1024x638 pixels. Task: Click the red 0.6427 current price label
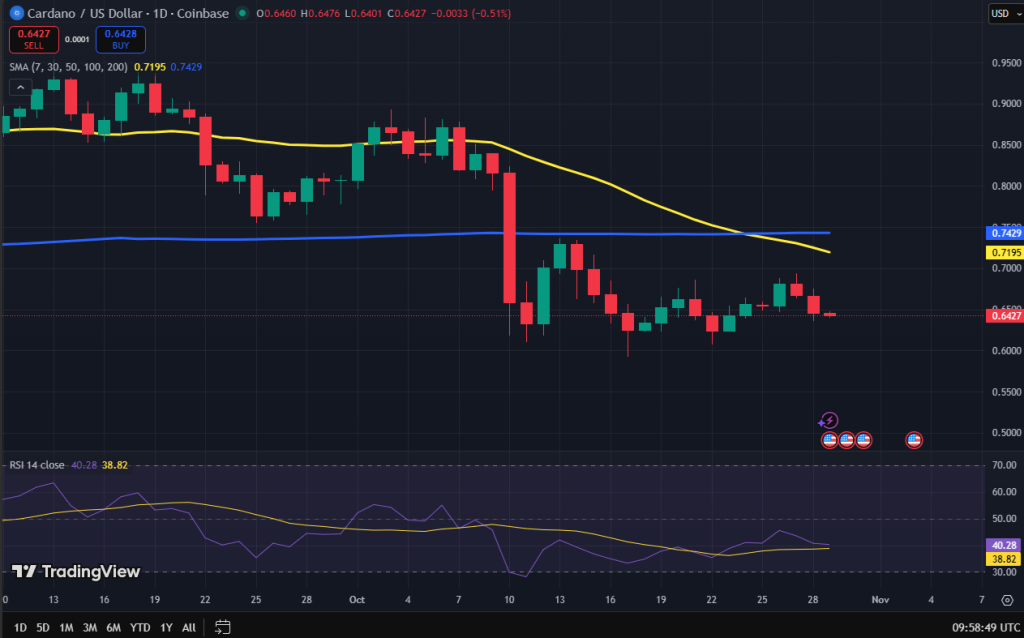tap(1004, 316)
